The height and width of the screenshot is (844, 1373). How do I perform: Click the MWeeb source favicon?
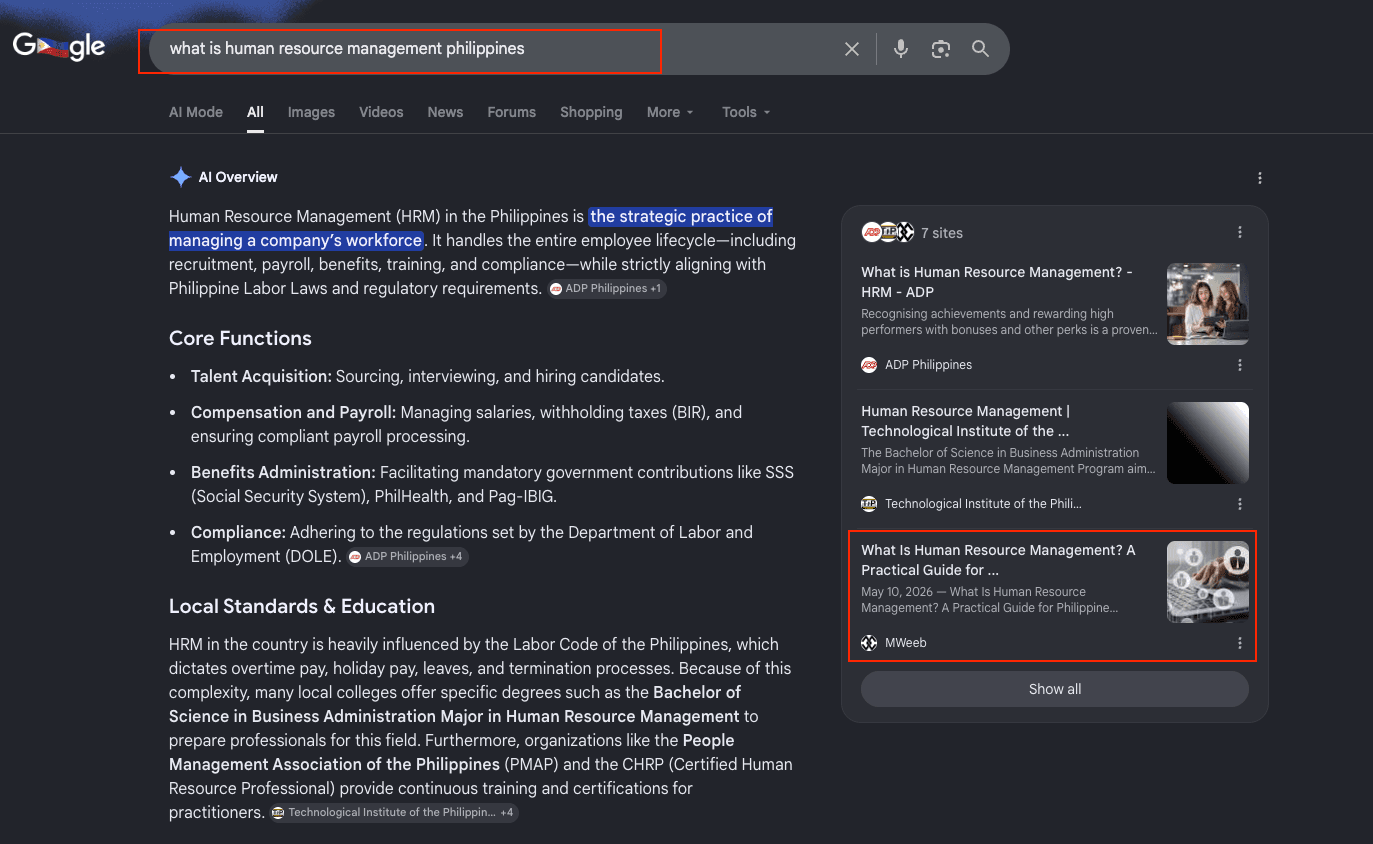[869, 643]
